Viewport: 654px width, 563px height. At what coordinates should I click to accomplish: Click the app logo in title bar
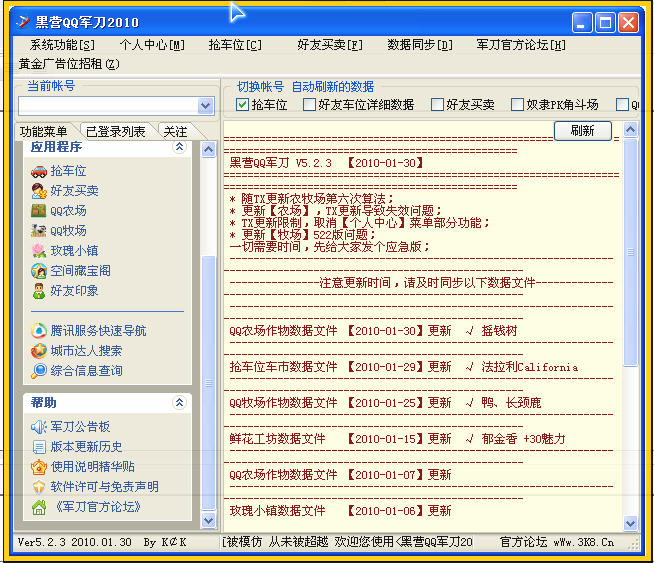[23, 22]
